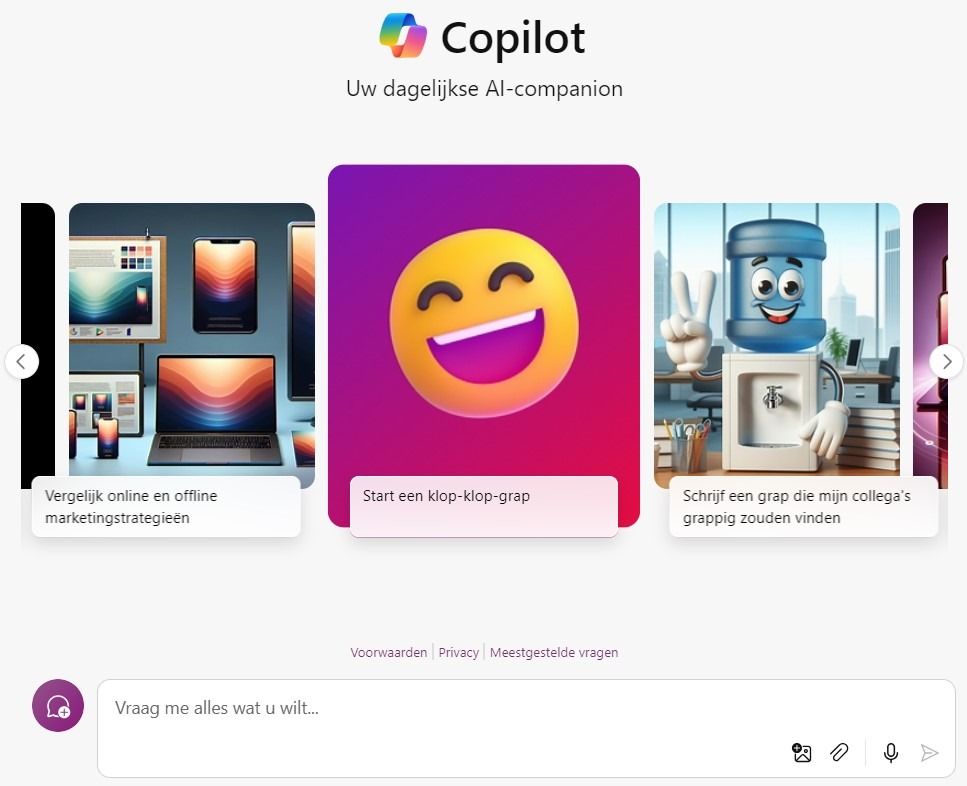Click the add image icon
Image resolution: width=967 pixels, height=786 pixels.
click(801, 753)
